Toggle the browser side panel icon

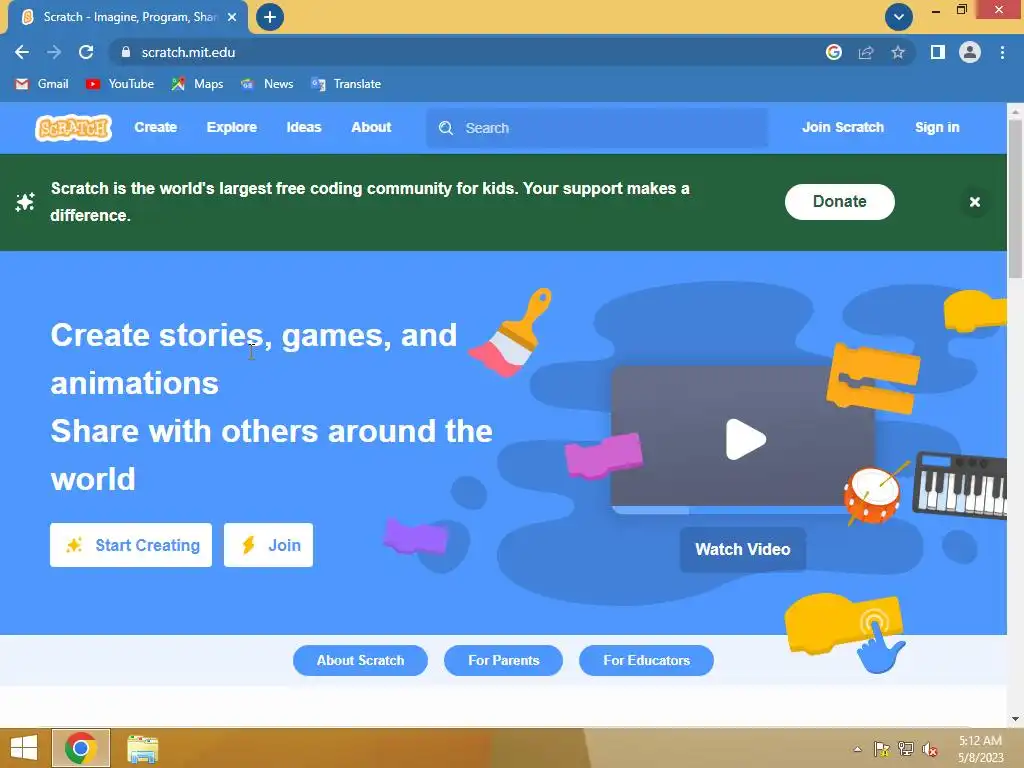938,52
